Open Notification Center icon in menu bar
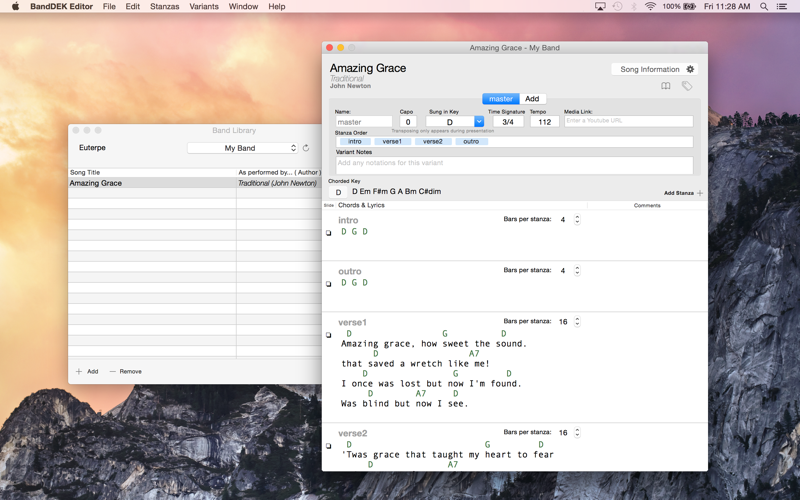This screenshot has width=800, height=500. (782, 6)
